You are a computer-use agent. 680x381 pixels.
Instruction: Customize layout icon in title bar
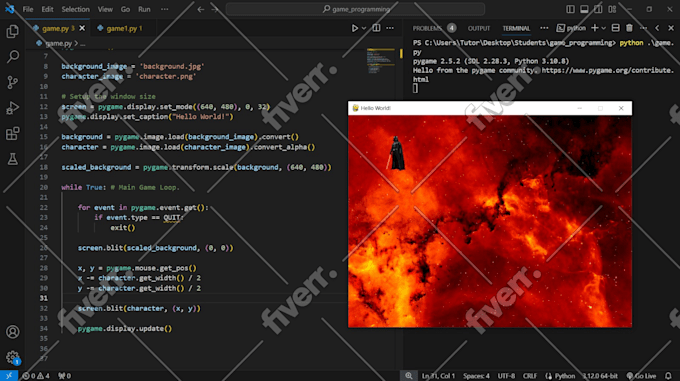(612, 9)
